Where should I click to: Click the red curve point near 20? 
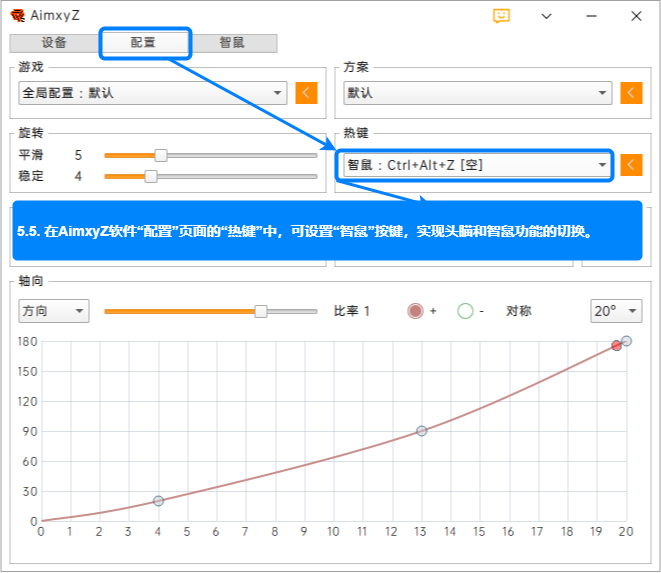(616, 346)
